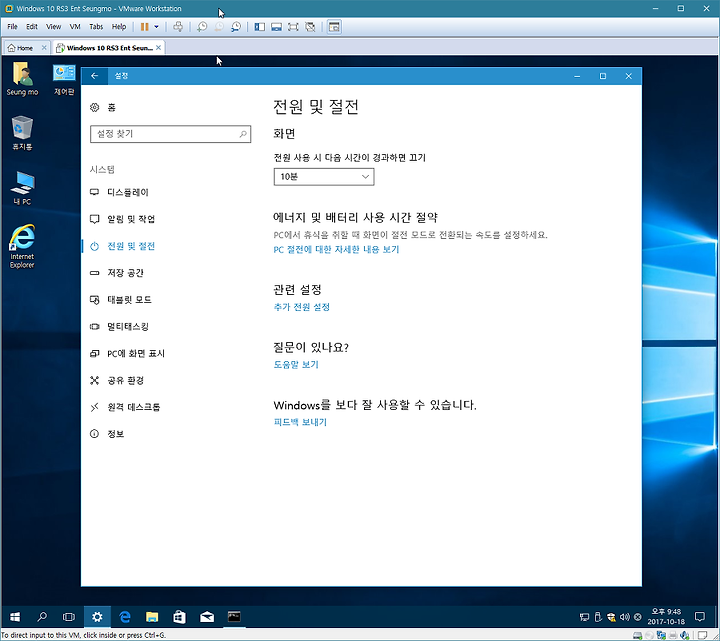
Task: Open 태블릿 모드 settings page
Action: (120, 300)
